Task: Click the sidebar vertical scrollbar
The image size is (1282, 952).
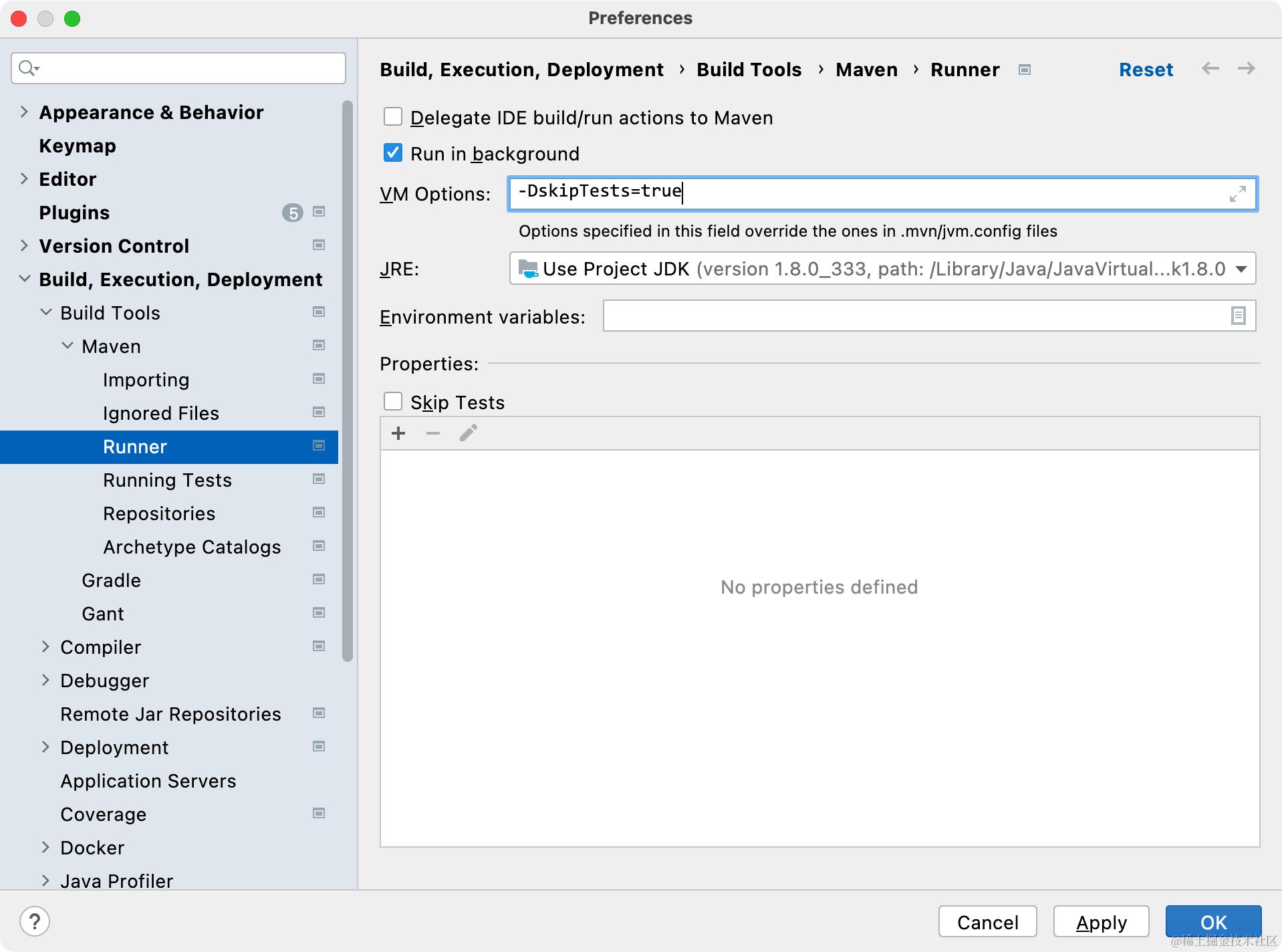Action: click(x=347, y=381)
